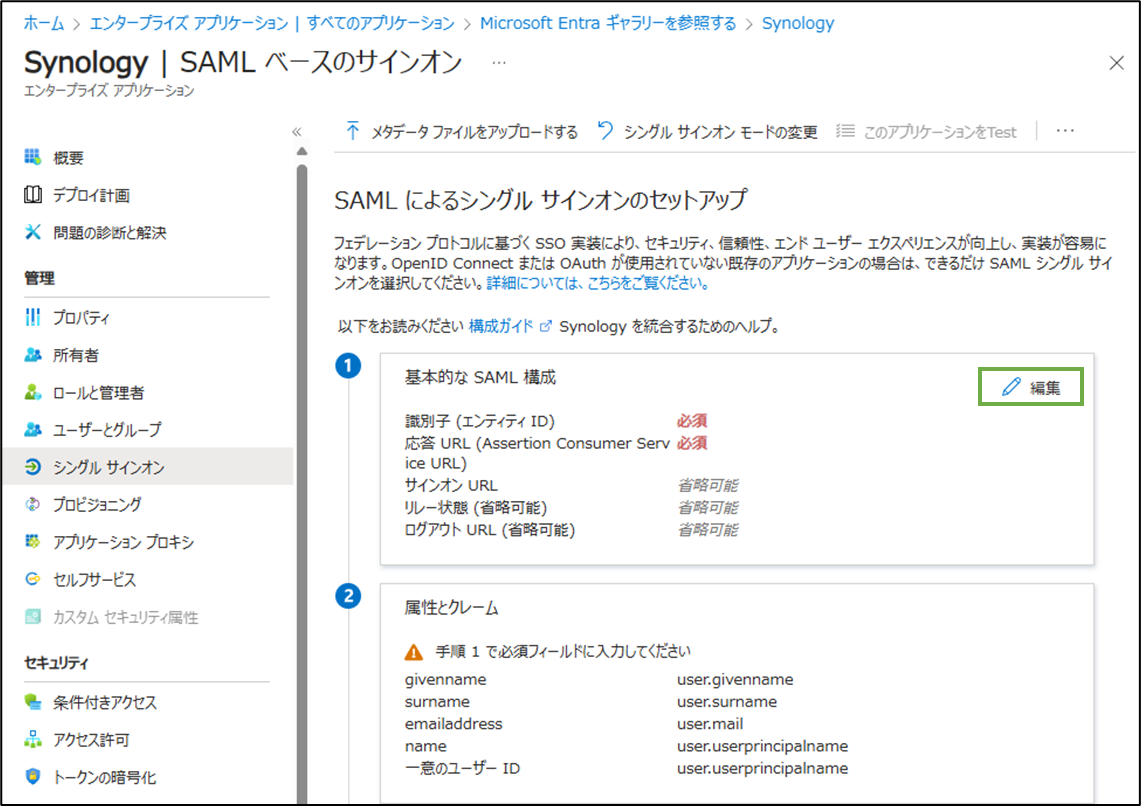Open 構成ガイド link
The width and height of the screenshot is (1141, 806).
pos(501,327)
